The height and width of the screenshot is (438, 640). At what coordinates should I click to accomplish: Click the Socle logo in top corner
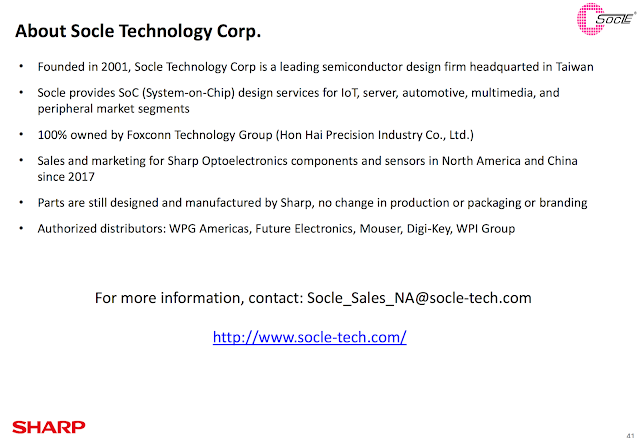pos(606,19)
